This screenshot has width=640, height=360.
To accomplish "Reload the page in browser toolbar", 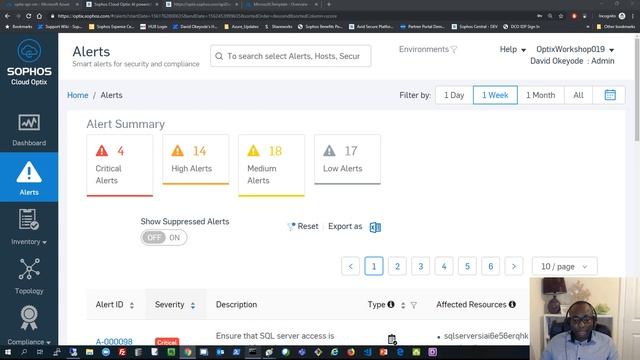I will 29,16.
